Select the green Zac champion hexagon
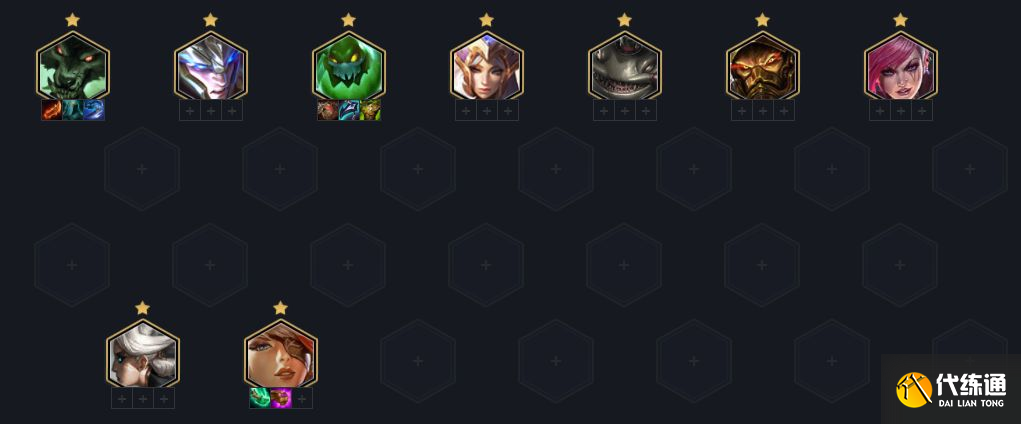This screenshot has height=424, width=1021. click(348, 66)
